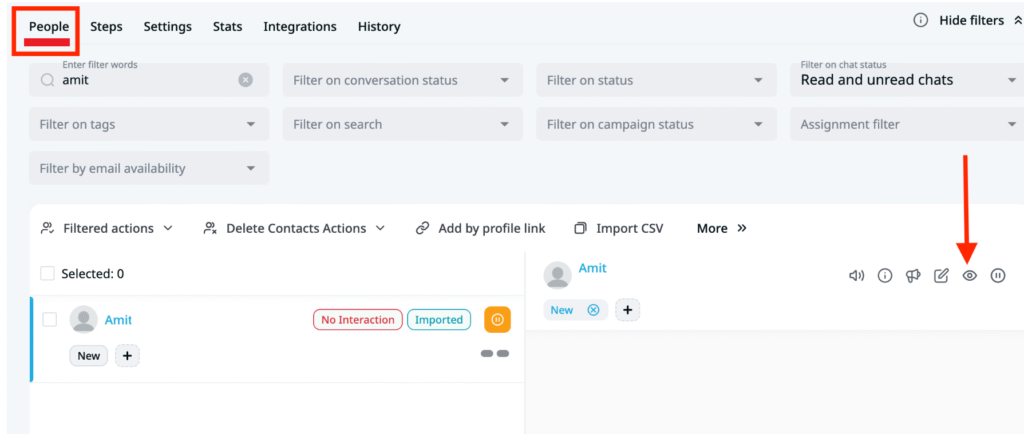1024x434 pixels.
Task: Click the gray pause icon in detail panel
Action: click(997, 276)
